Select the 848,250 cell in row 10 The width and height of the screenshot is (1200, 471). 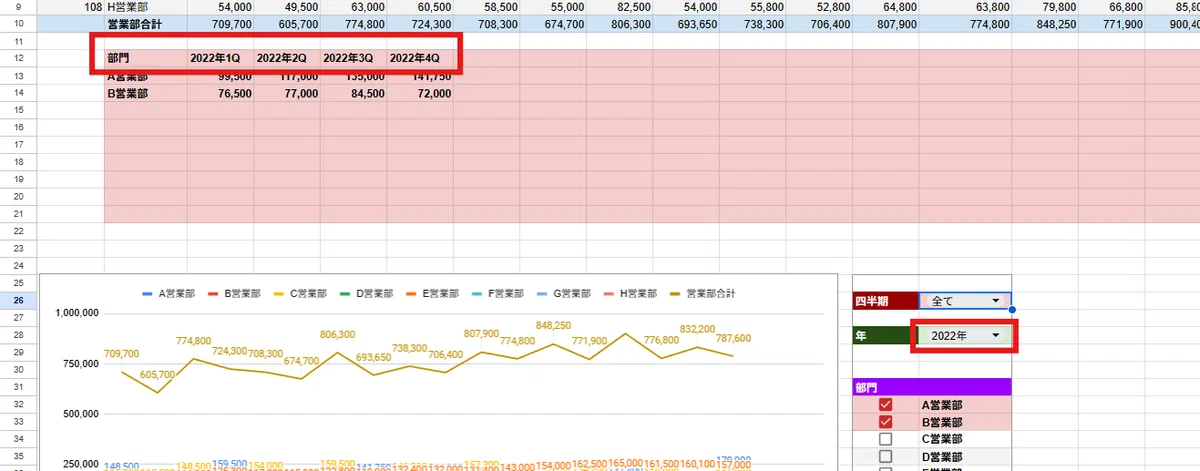[1044, 23]
